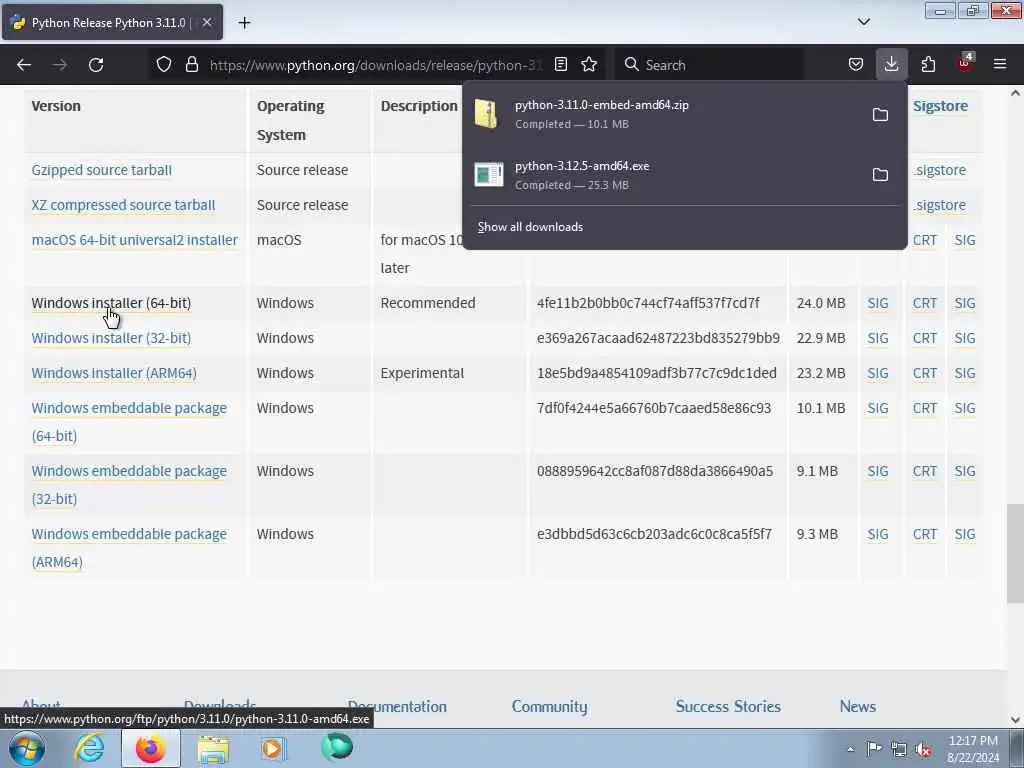Open CRT link in 9.3 MB embeddable row
The width and height of the screenshot is (1024, 768).
tap(925, 534)
